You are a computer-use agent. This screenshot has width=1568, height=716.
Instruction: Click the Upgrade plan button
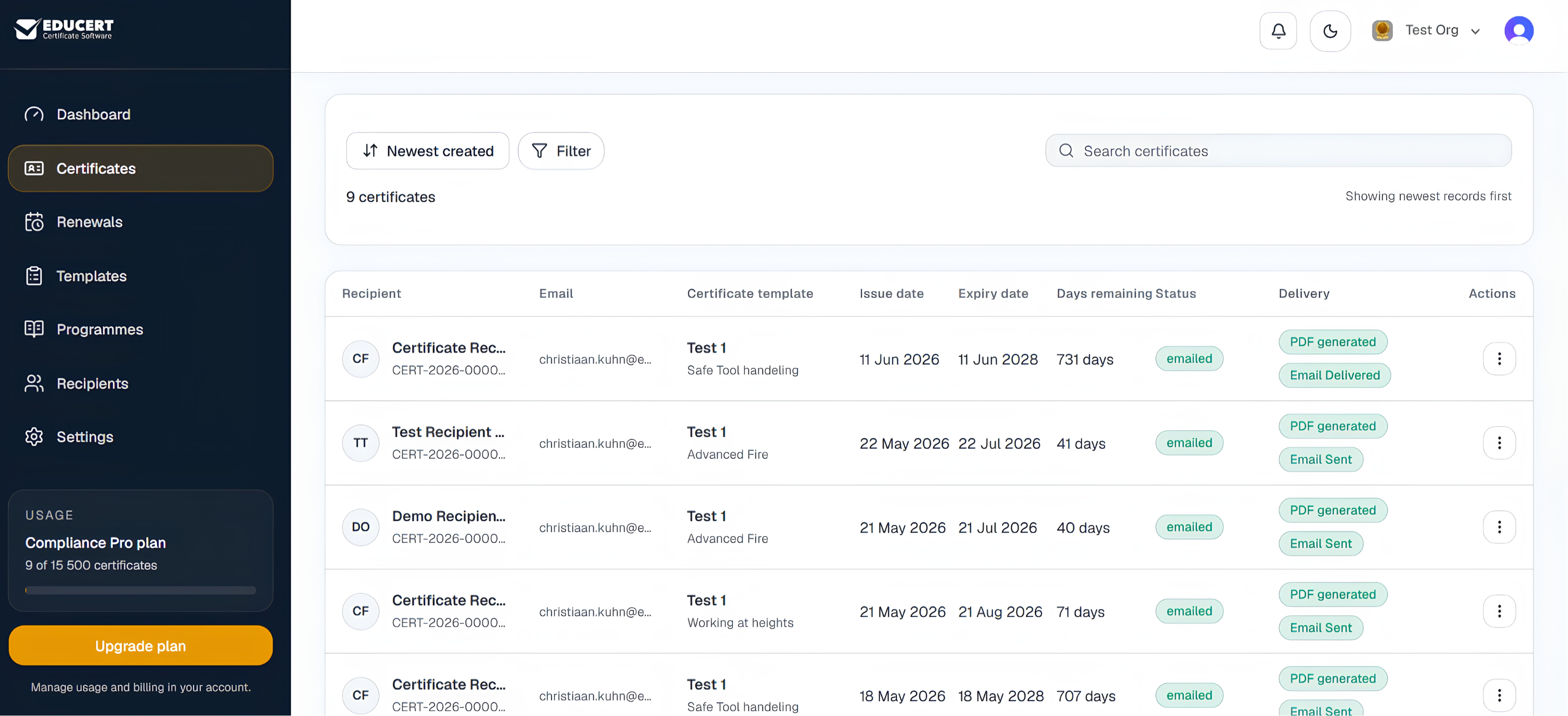pos(140,645)
